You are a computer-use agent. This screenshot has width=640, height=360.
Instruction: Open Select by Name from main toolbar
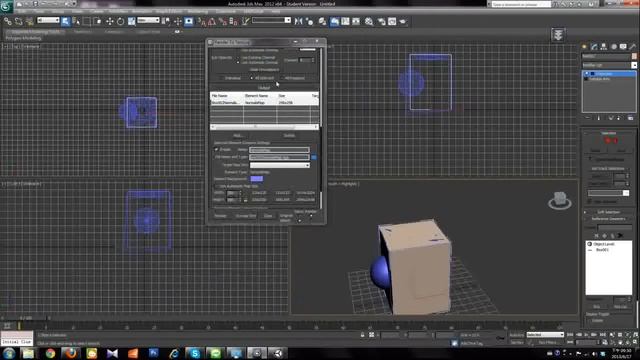point(76,21)
